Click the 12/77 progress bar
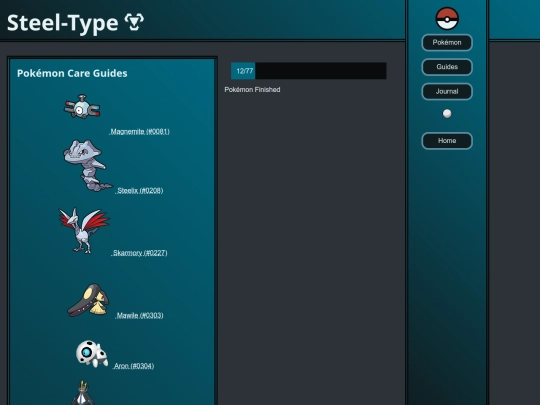This screenshot has width=540, height=405. pyautogui.click(x=309, y=71)
